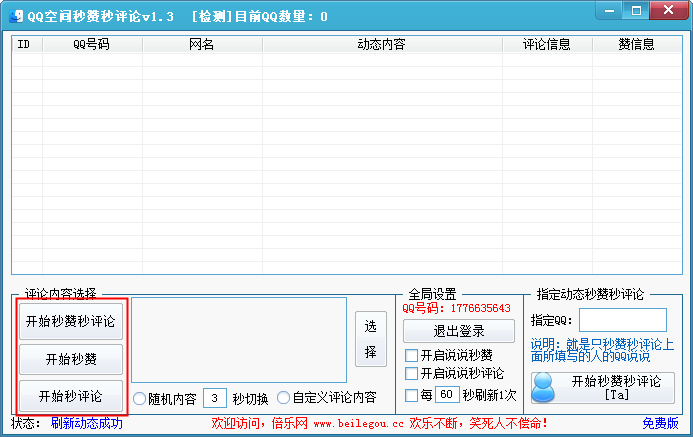The height and width of the screenshot is (437, 693).
Task: Focus the 指定QQ input field
Action: 623,320
